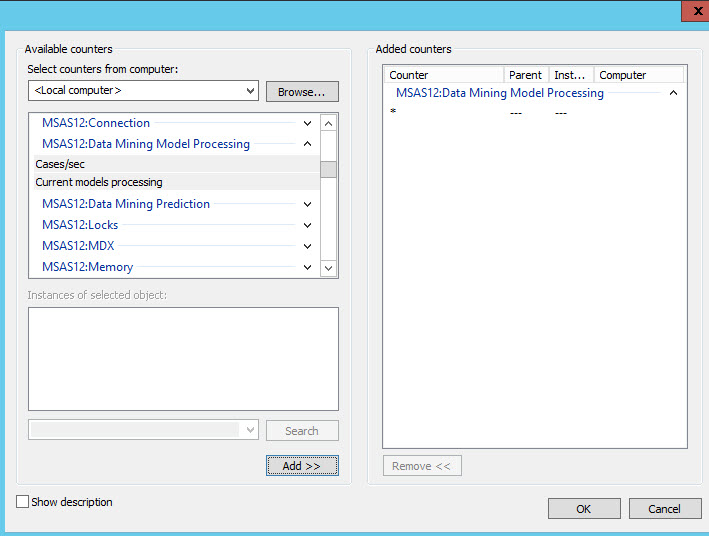Expand the MSAS12:Locks counter group
The height and width of the screenshot is (536, 709).
coord(307,225)
